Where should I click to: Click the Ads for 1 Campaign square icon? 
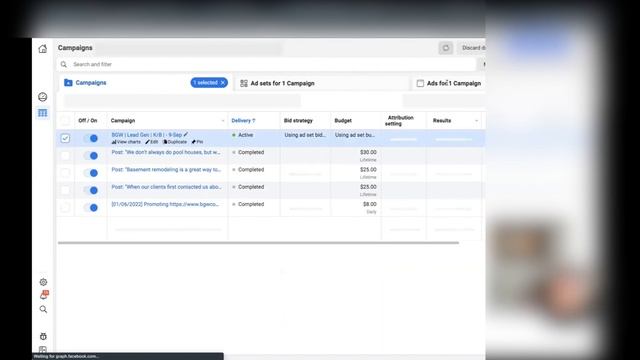coord(420,83)
